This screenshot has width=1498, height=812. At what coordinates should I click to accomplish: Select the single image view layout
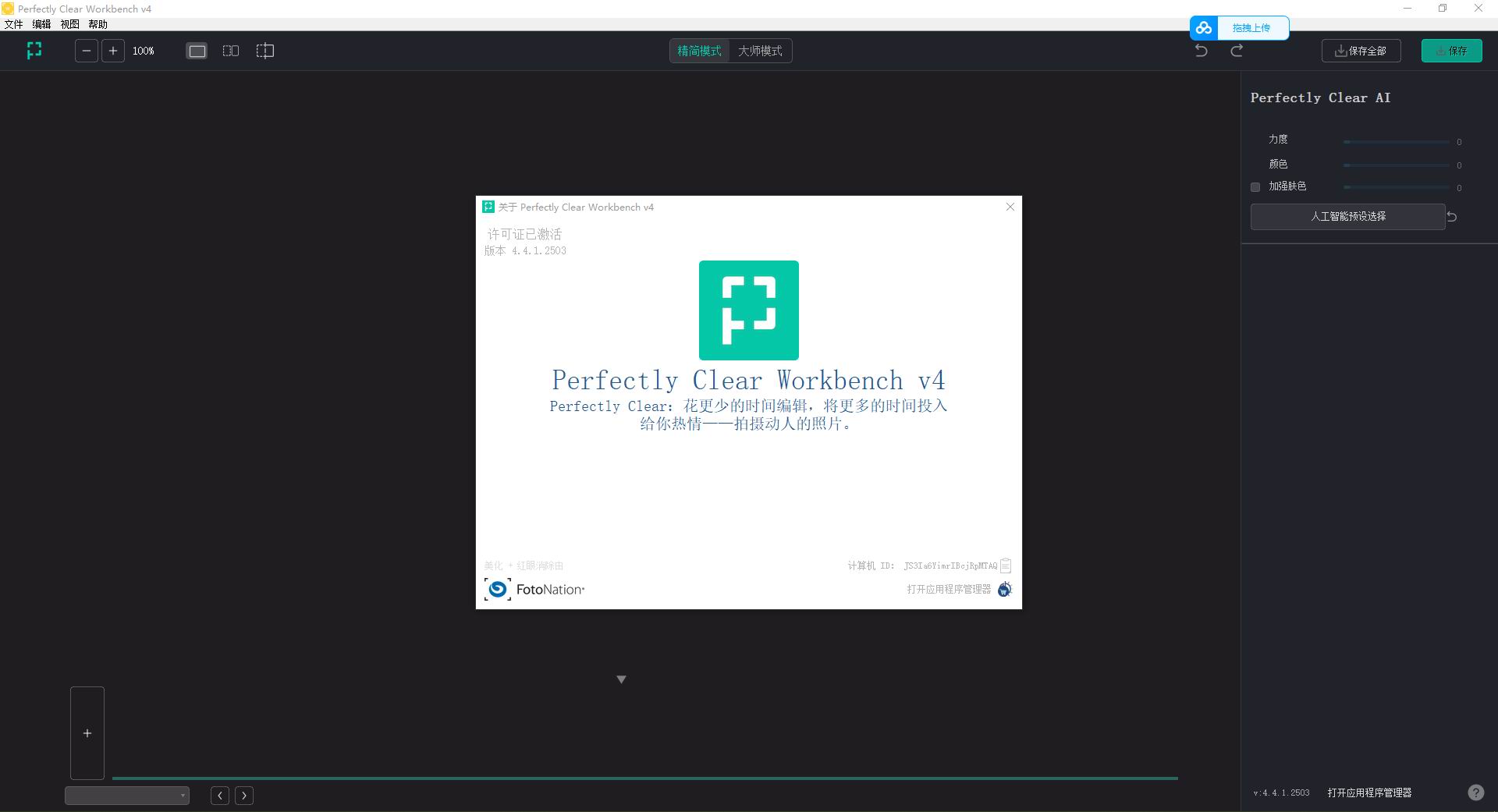197,51
